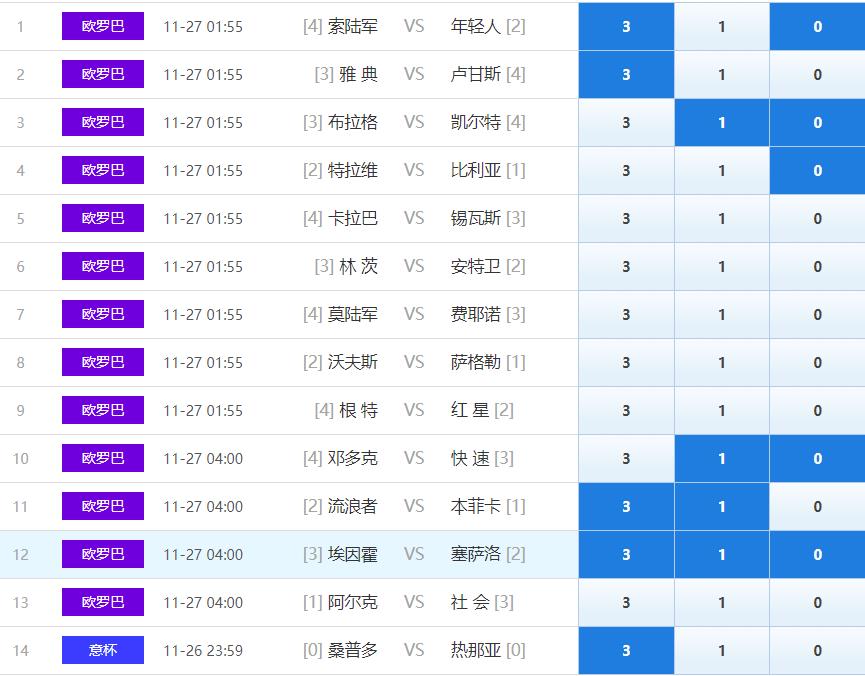This screenshot has height=676, width=865.
Task: Select home win 3 for 布拉格 vs 凯尔特
Action: click(x=626, y=123)
